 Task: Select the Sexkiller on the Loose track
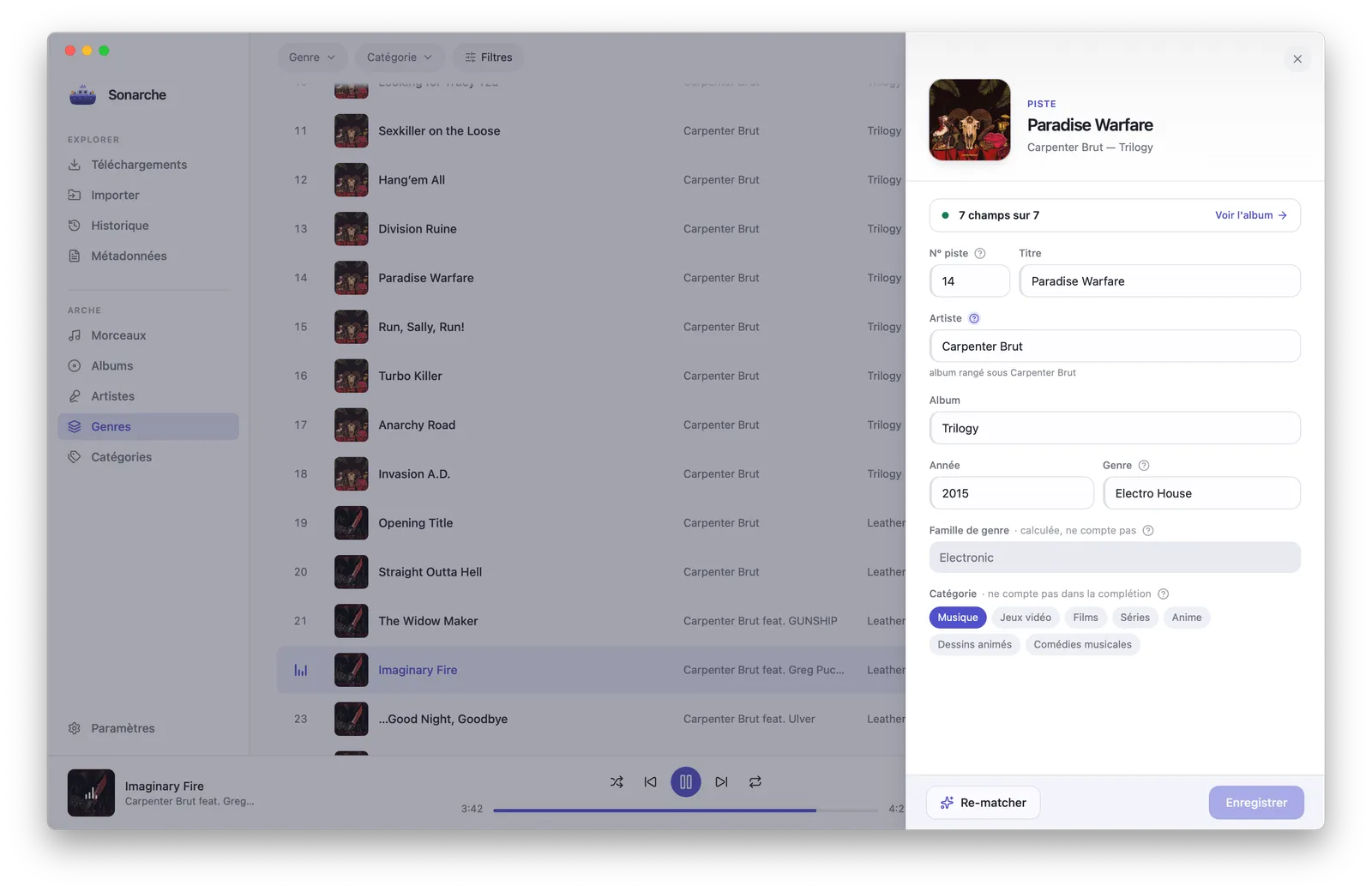tap(591, 131)
